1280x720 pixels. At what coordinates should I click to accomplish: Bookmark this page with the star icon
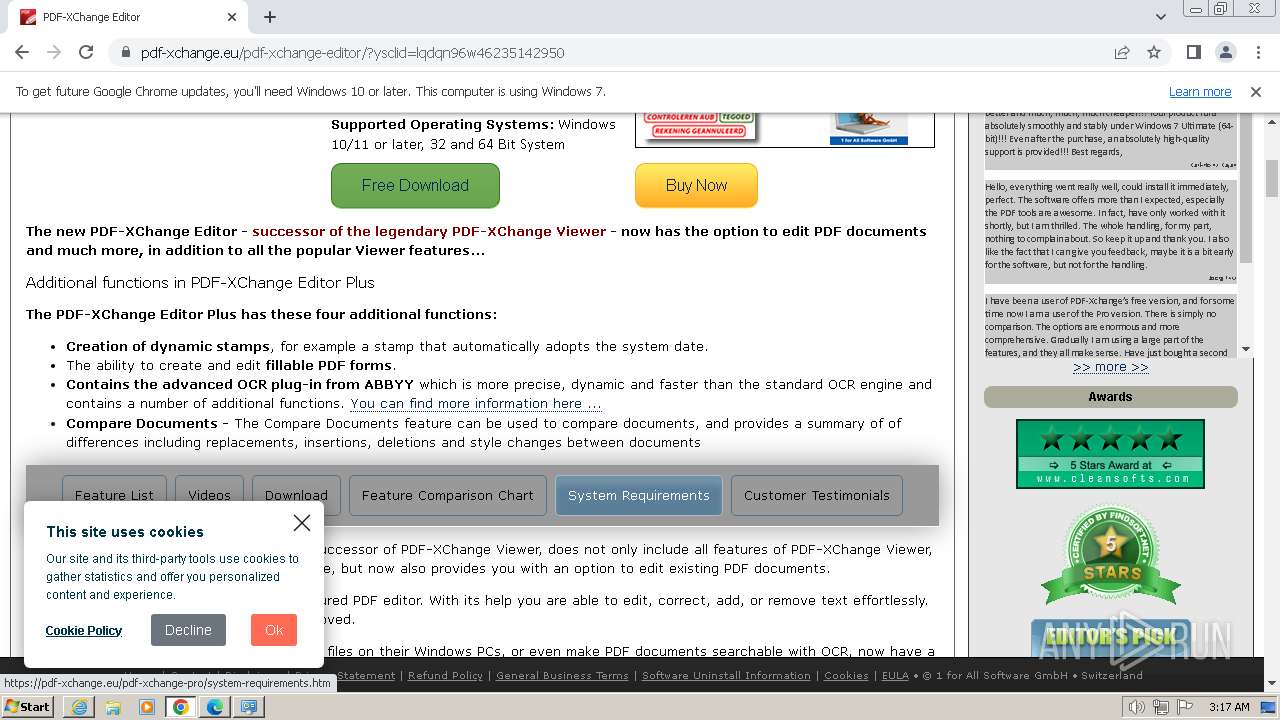[x=1154, y=52]
